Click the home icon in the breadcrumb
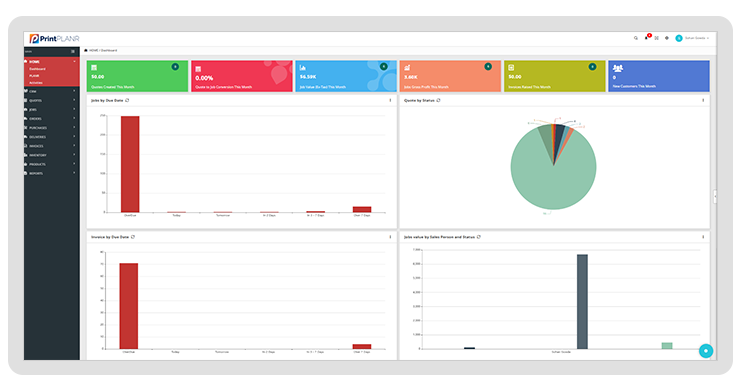Image resolution: width=741 pixels, height=390 pixels. click(86, 50)
